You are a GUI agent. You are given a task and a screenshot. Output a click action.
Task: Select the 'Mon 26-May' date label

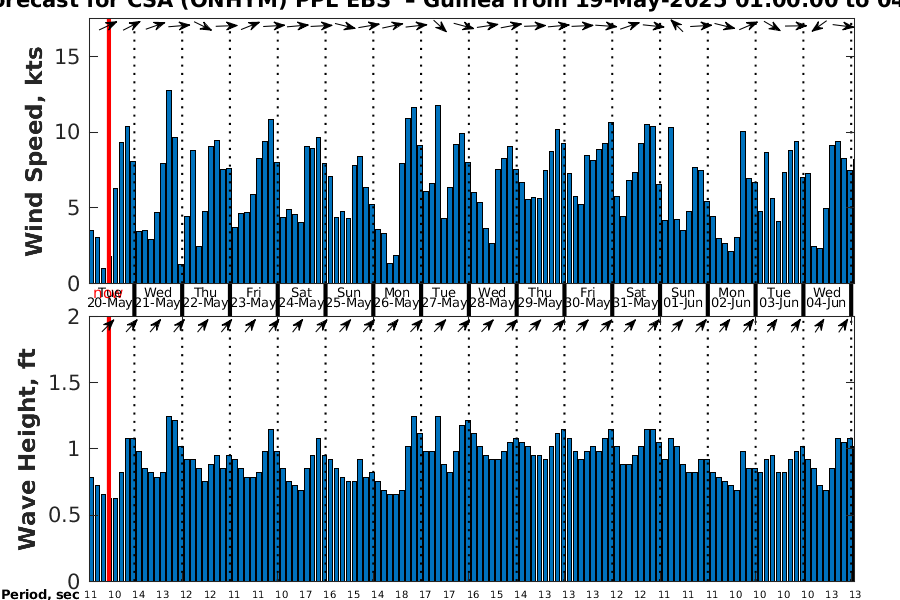point(397,298)
